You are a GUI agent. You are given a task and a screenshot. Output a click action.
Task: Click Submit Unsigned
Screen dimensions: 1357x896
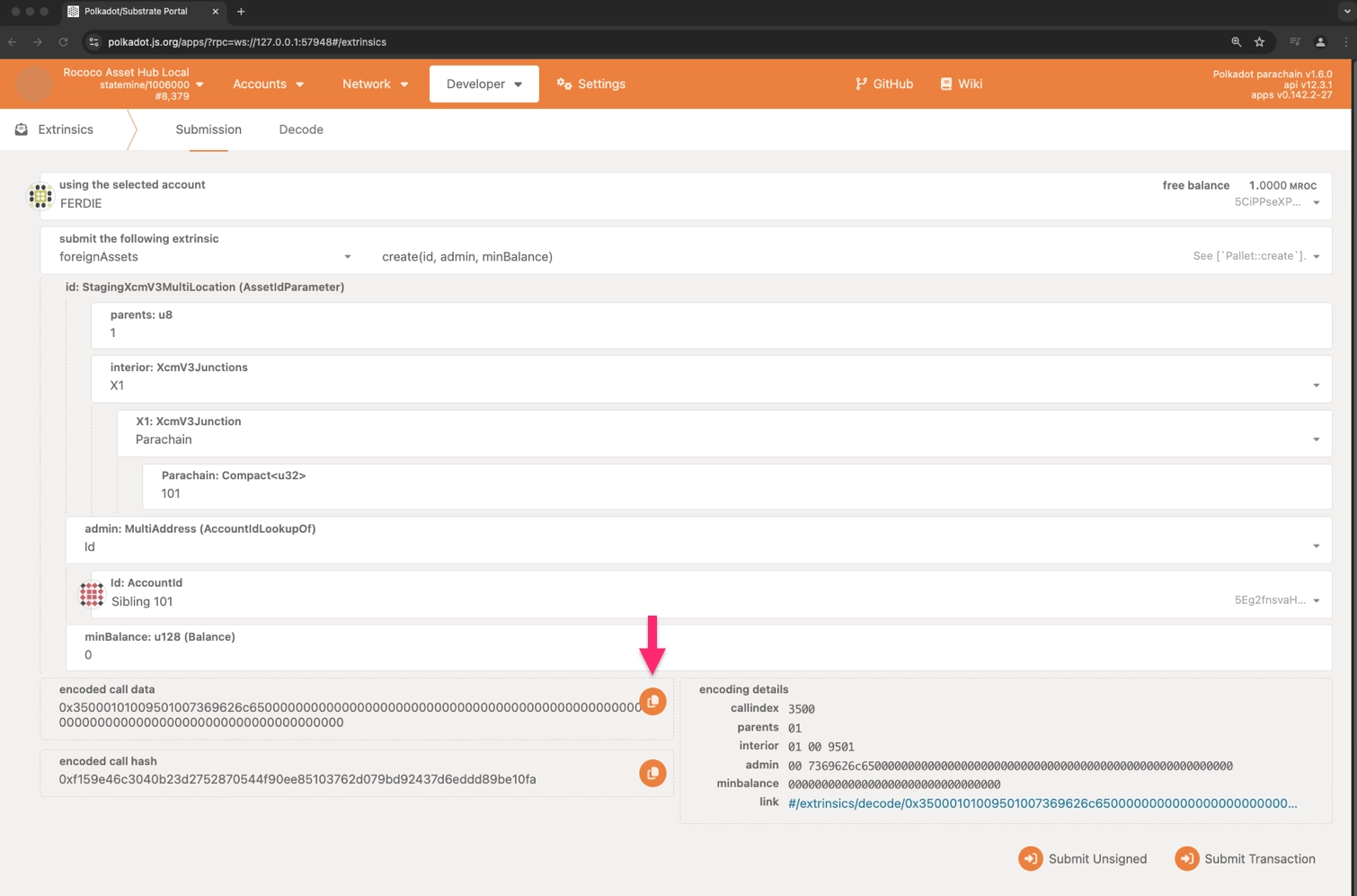tap(1083, 858)
